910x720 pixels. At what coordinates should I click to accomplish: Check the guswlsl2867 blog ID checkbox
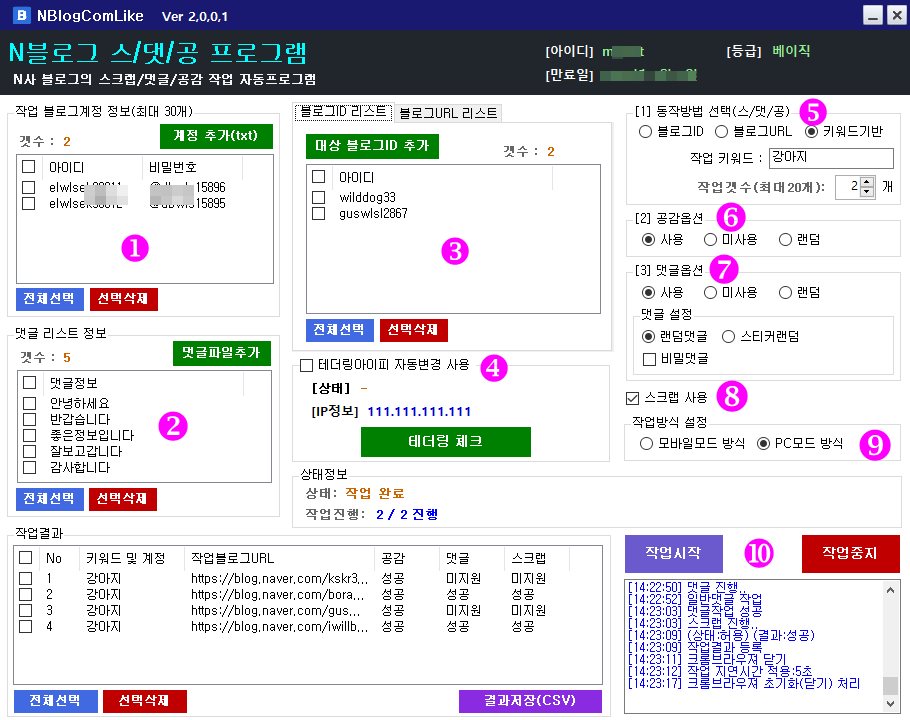319,214
